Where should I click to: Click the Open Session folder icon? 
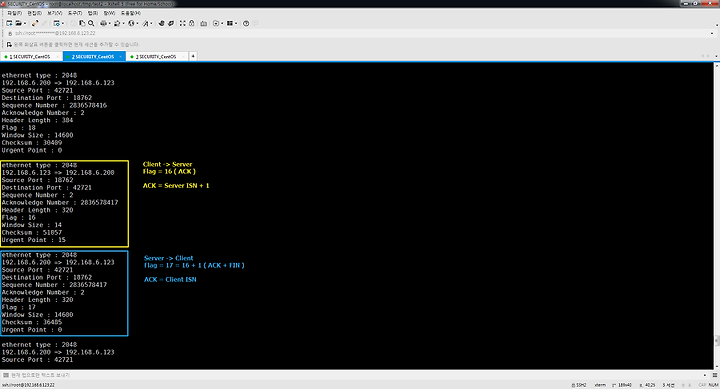click(18, 23)
